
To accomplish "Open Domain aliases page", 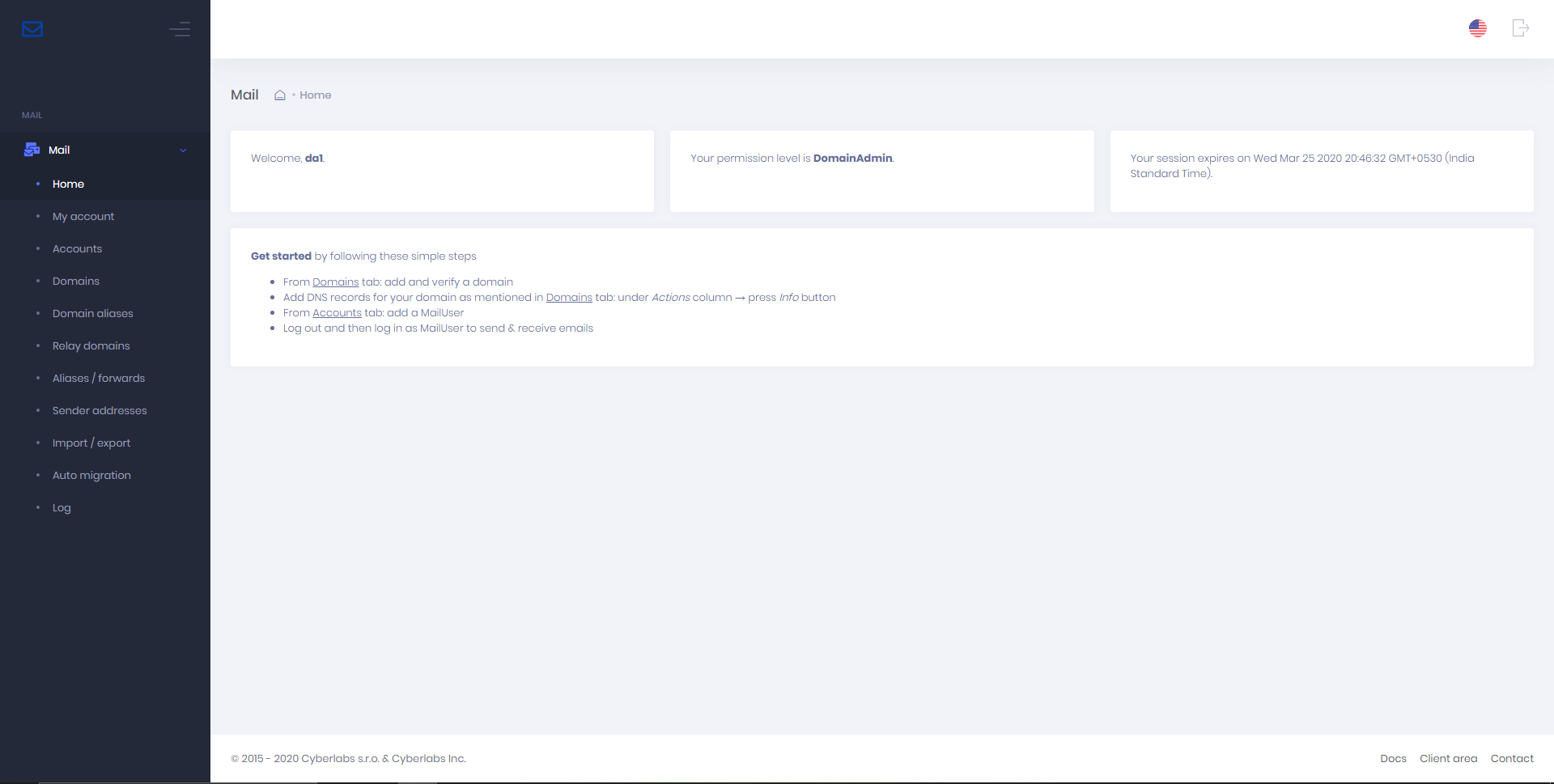I will tap(93, 313).
